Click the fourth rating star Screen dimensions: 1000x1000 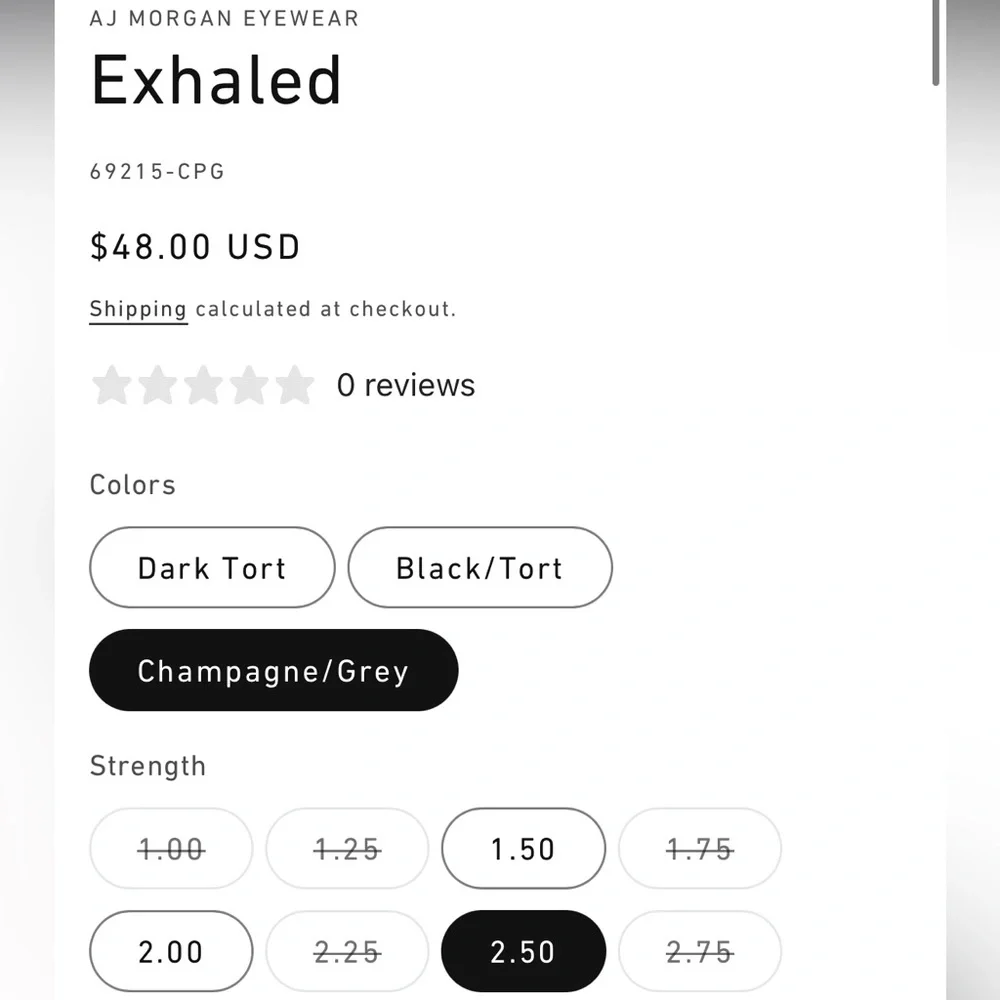(249, 385)
